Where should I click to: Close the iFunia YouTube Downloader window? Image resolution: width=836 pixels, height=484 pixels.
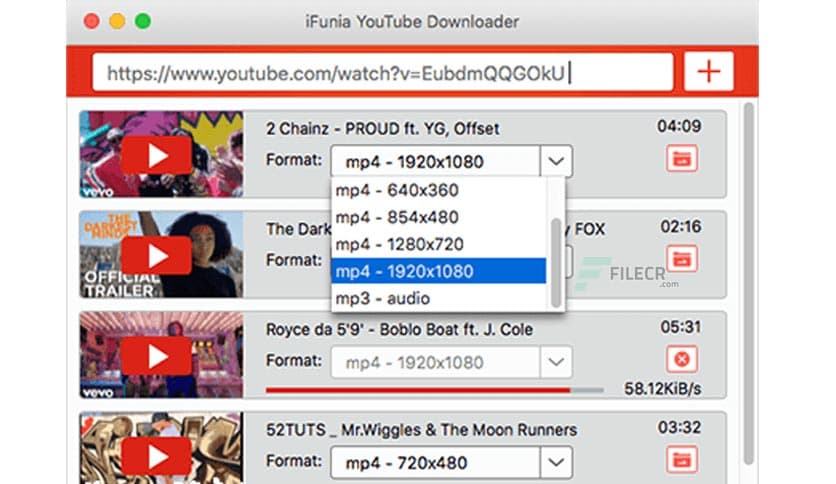coord(92,21)
